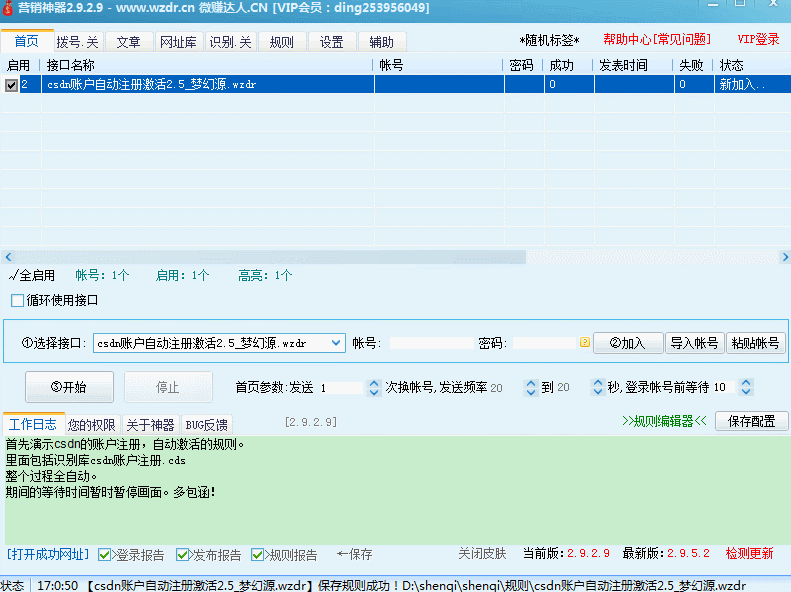Click the 成功 column header
Screen dimensions: 791x592
tap(561, 65)
